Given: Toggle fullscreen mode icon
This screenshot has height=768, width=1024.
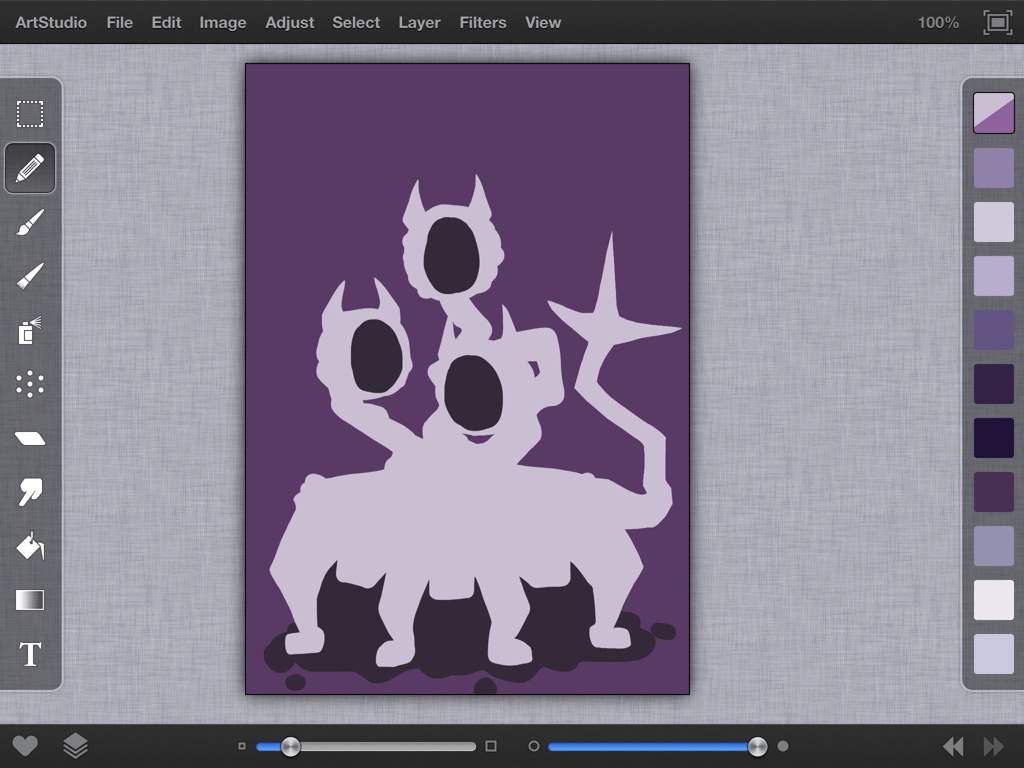Looking at the screenshot, I should point(997,23).
